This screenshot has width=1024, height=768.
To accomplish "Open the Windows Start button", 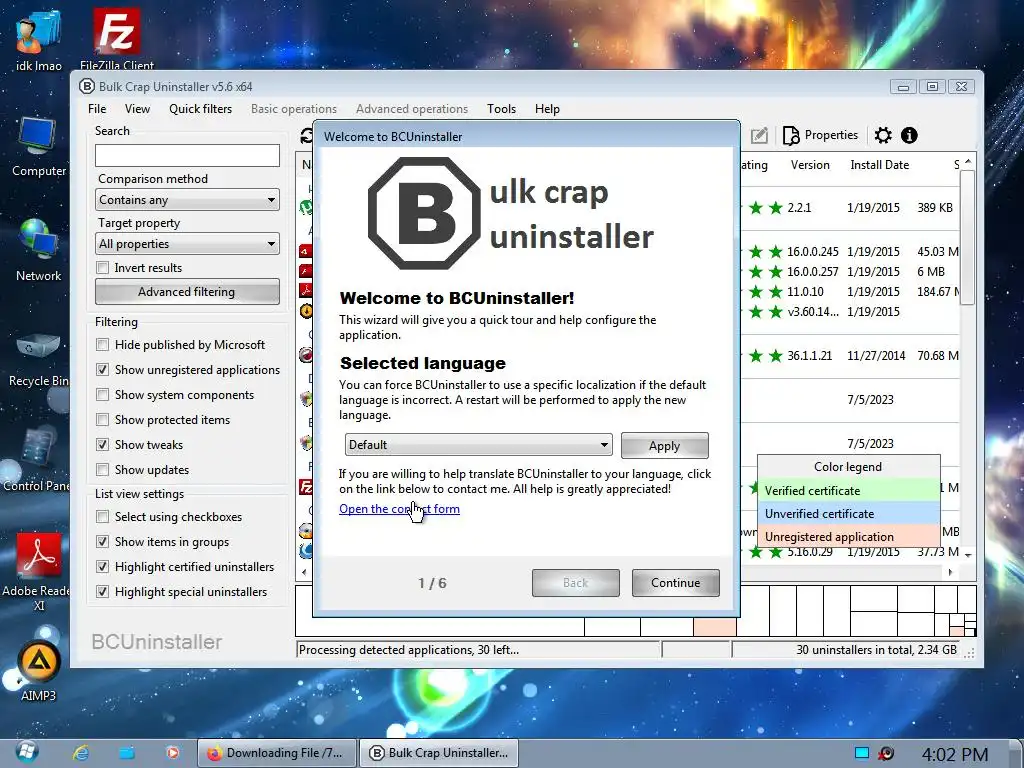I will pyautogui.click(x=26, y=752).
